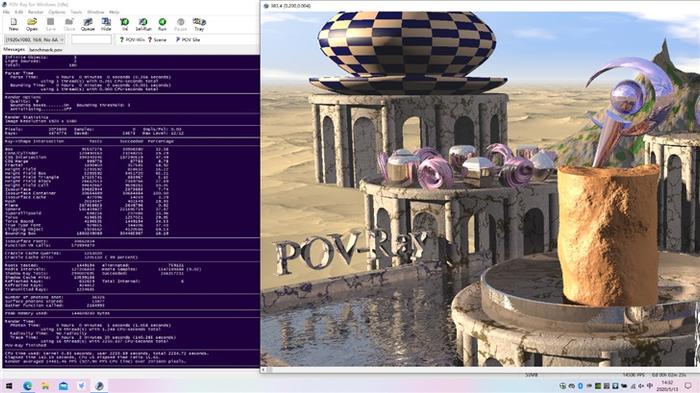Click the Open file toolbar icon

(32, 24)
